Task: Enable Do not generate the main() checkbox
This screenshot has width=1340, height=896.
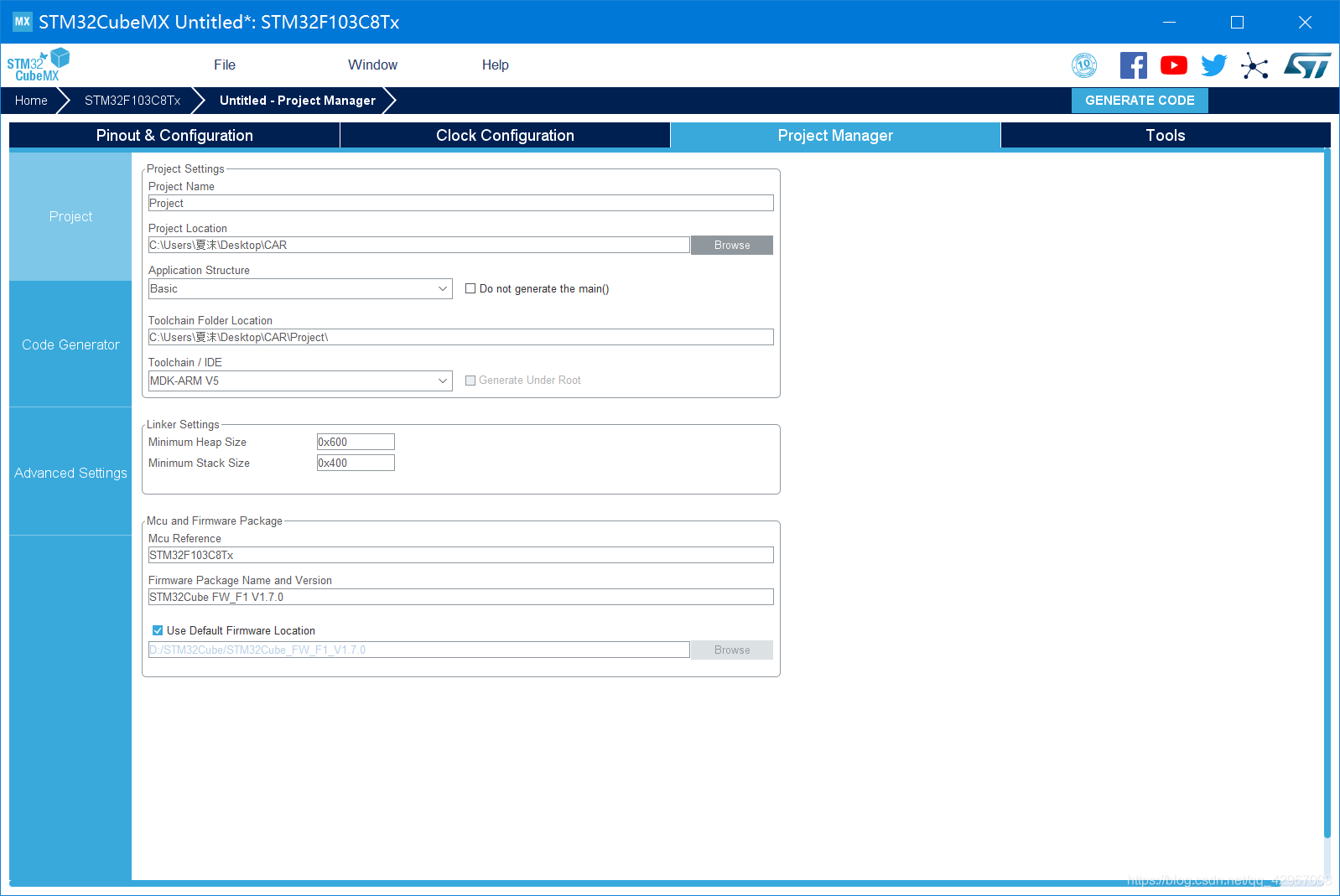Action: coord(470,288)
